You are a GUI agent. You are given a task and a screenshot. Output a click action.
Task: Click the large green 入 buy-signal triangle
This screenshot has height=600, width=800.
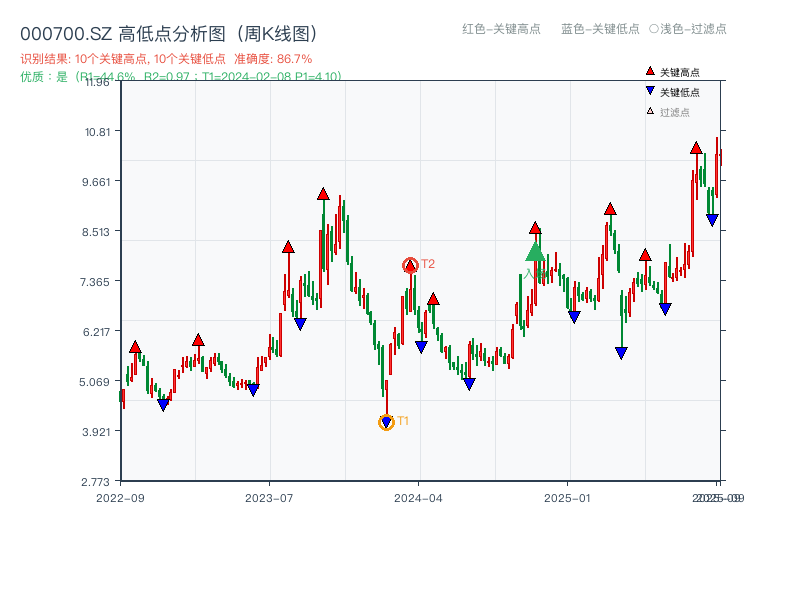[x=536, y=253]
